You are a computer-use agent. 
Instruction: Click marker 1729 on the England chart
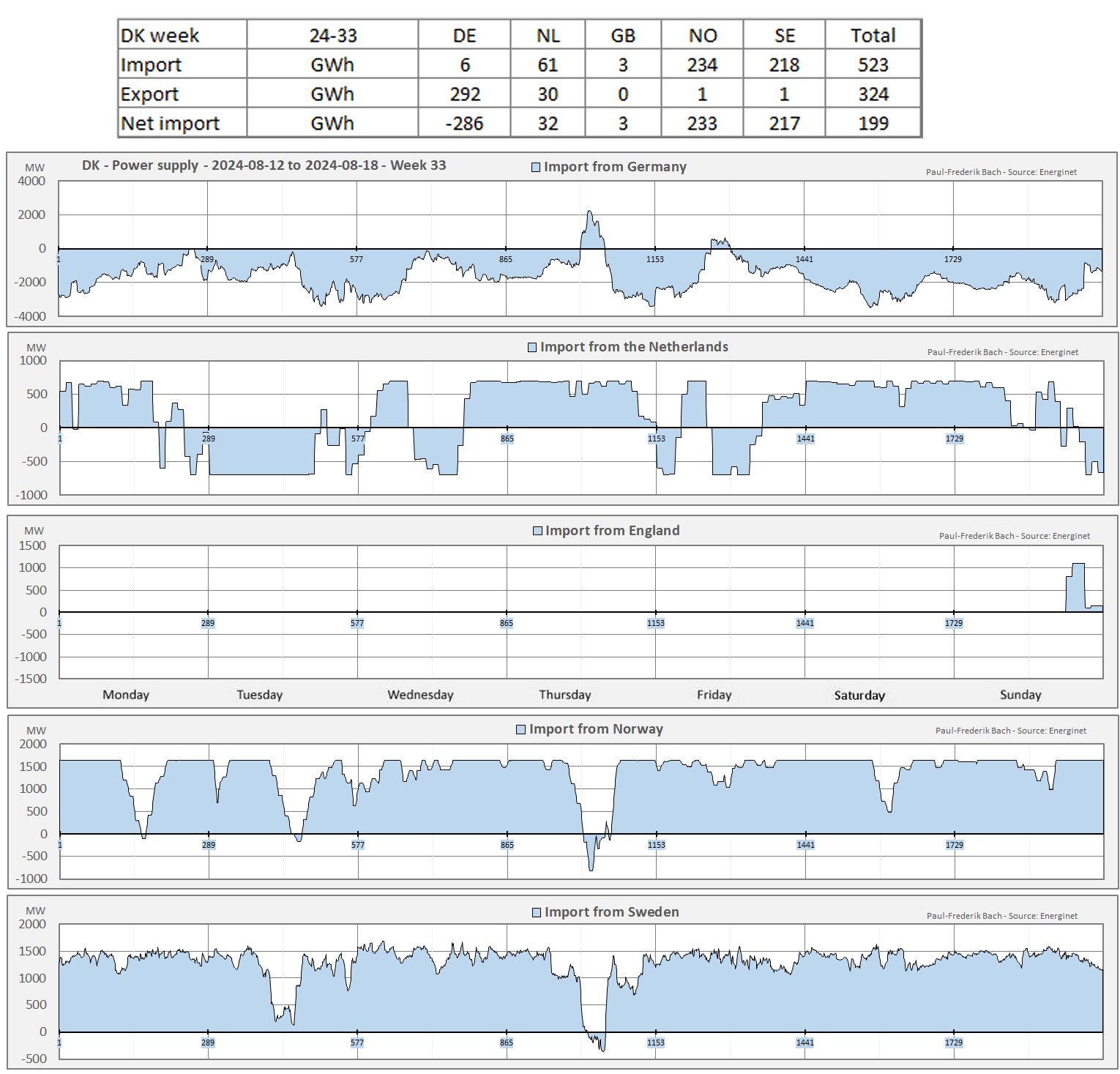click(953, 623)
